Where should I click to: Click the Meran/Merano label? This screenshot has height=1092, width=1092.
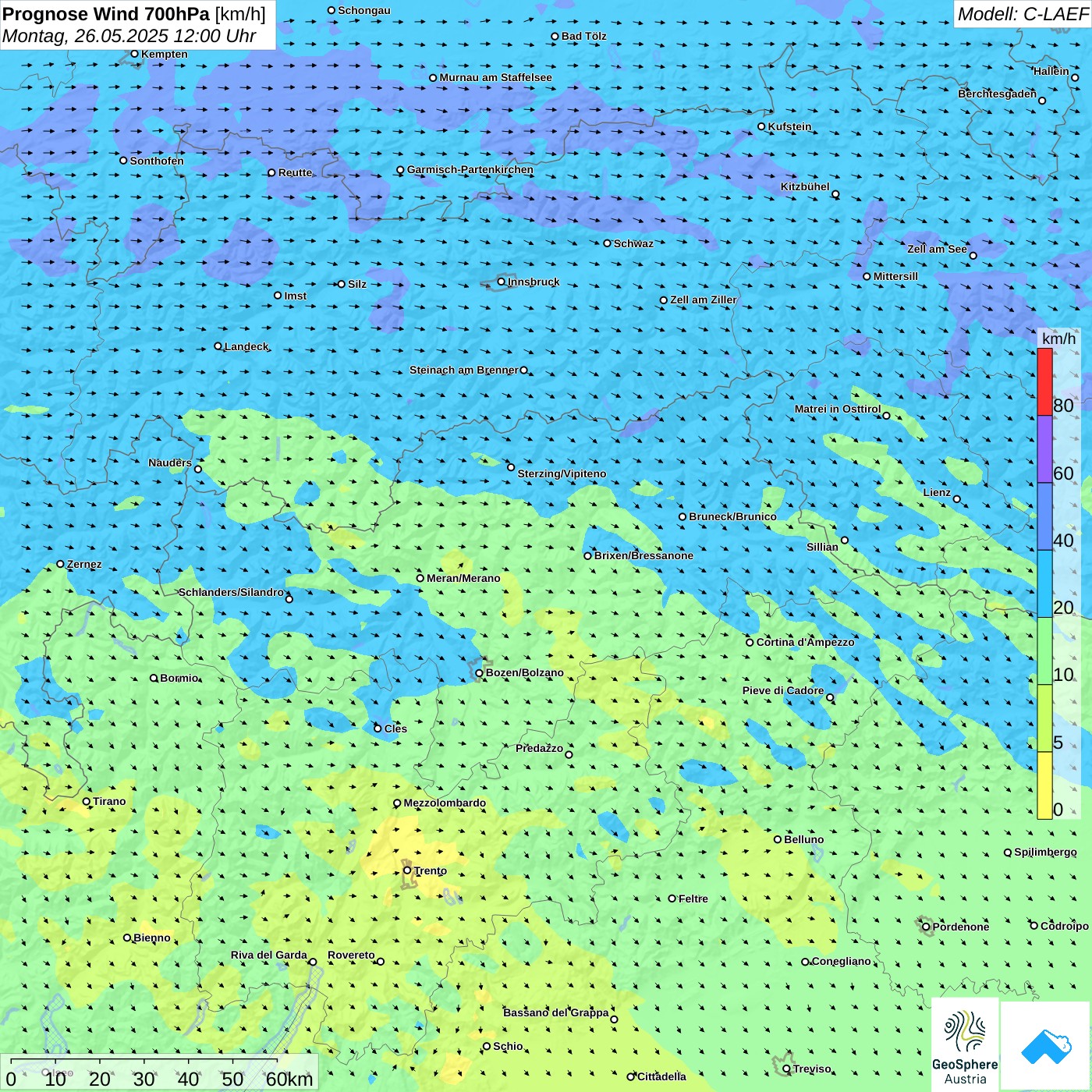point(463,578)
